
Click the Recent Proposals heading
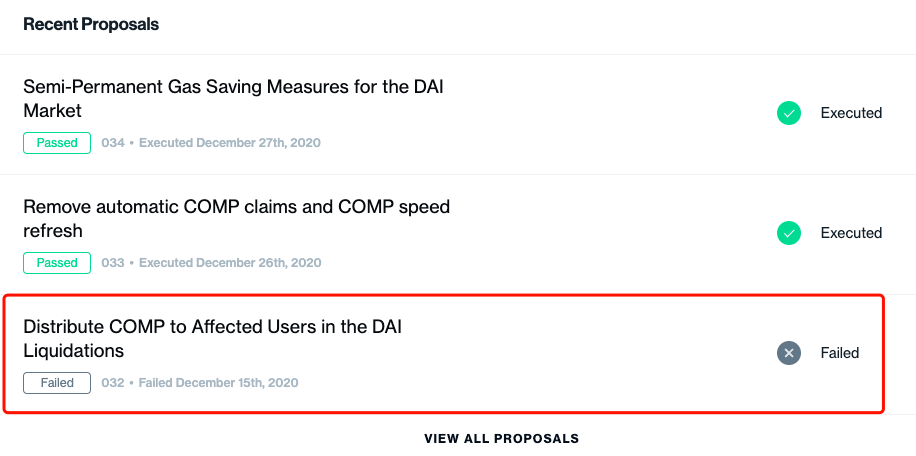(91, 25)
